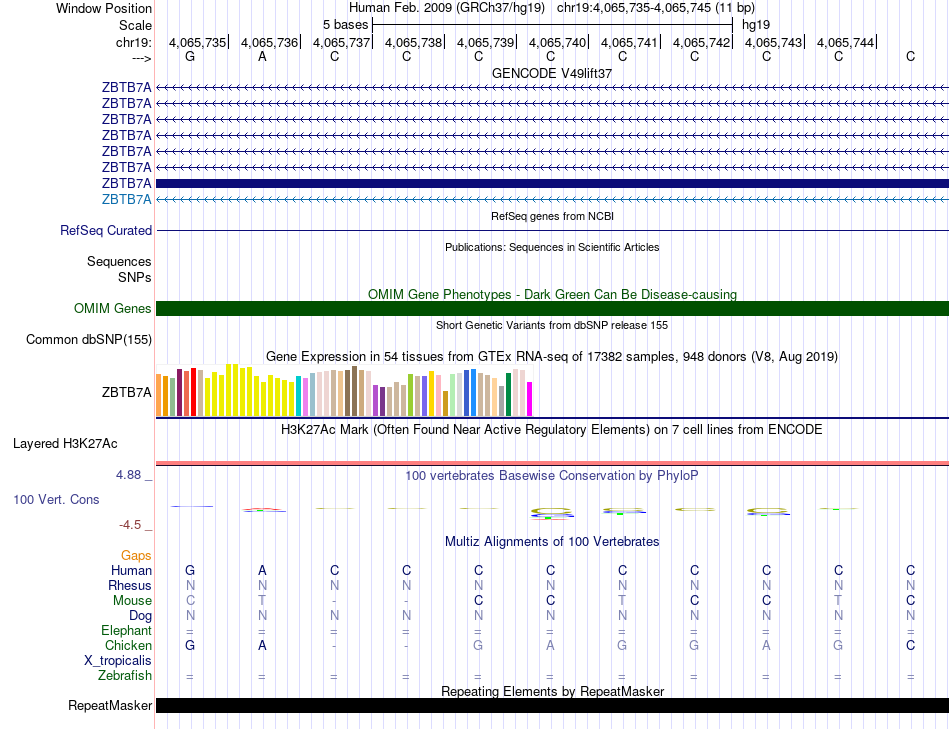The width and height of the screenshot is (950, 729).
Task: Click the ---> sequence direction label
Action: [142, 58]
